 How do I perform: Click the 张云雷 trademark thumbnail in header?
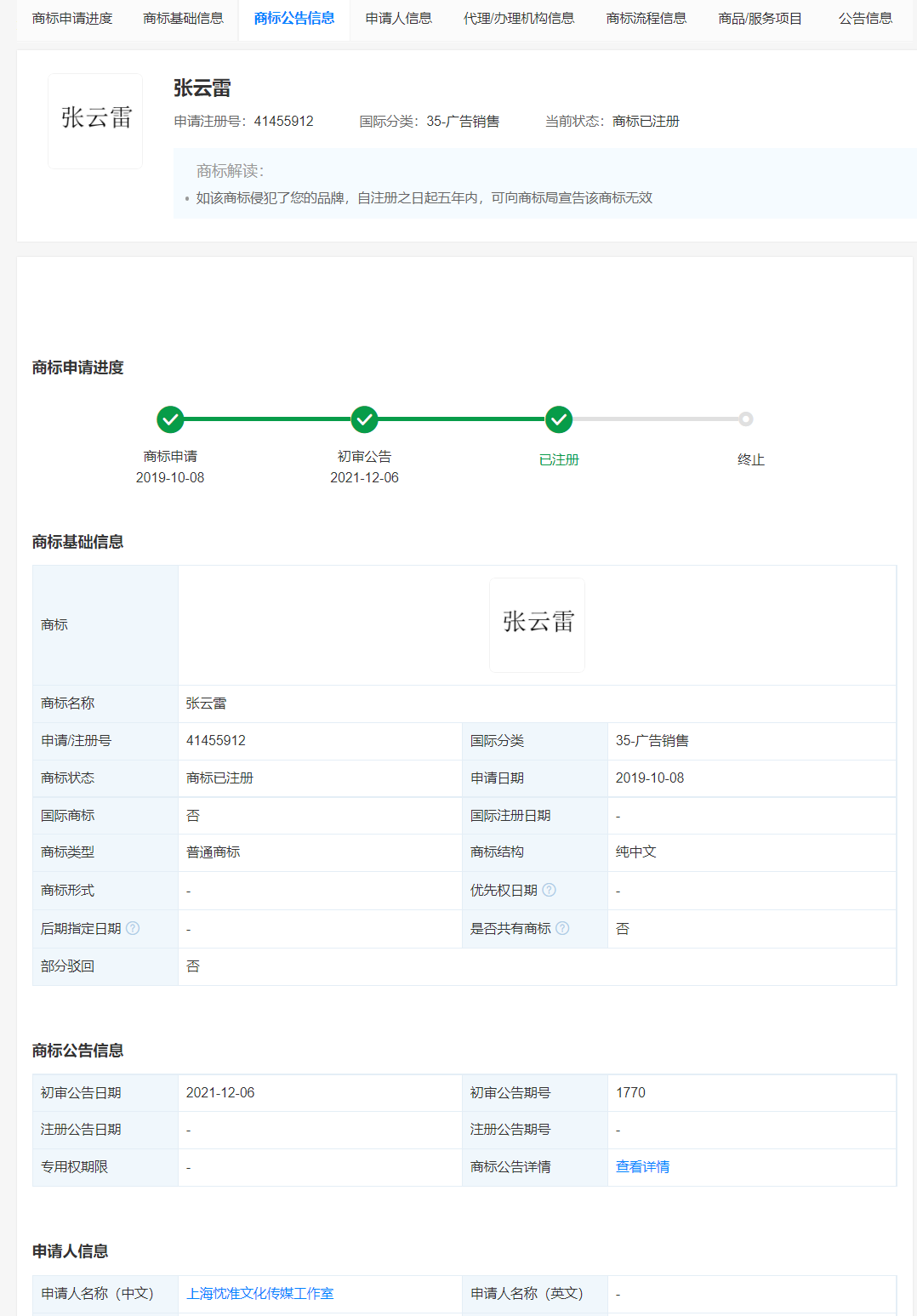(95, 121)
